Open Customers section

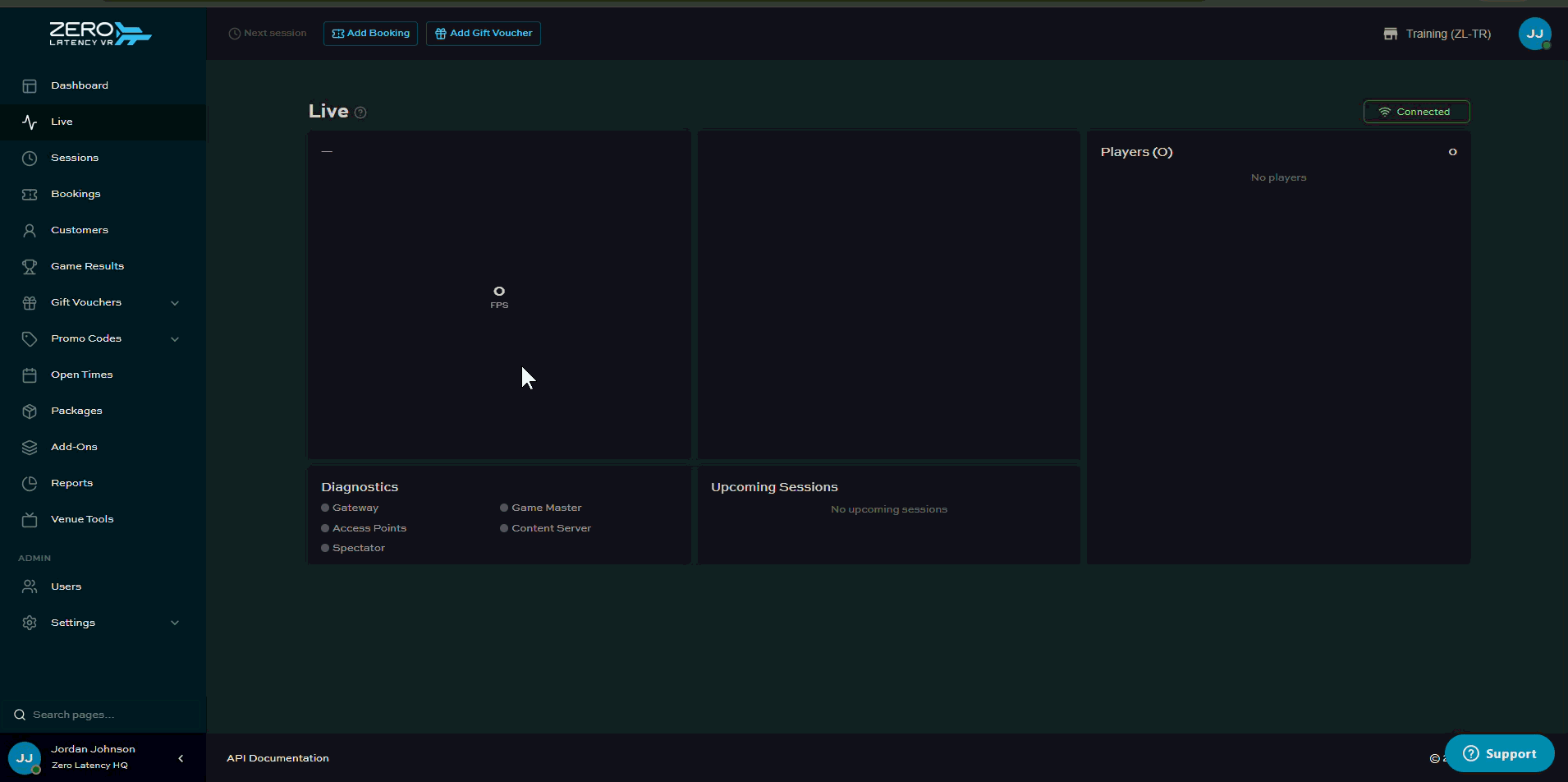(80, 230)
